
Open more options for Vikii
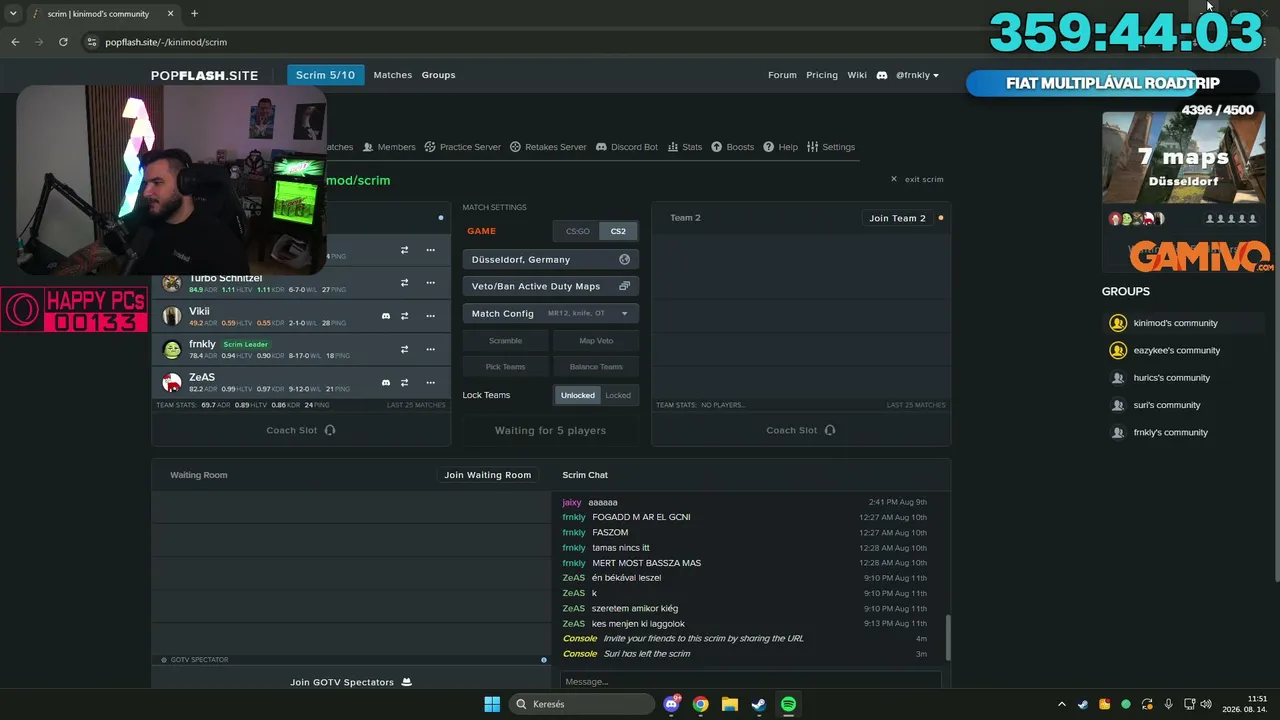431,316
